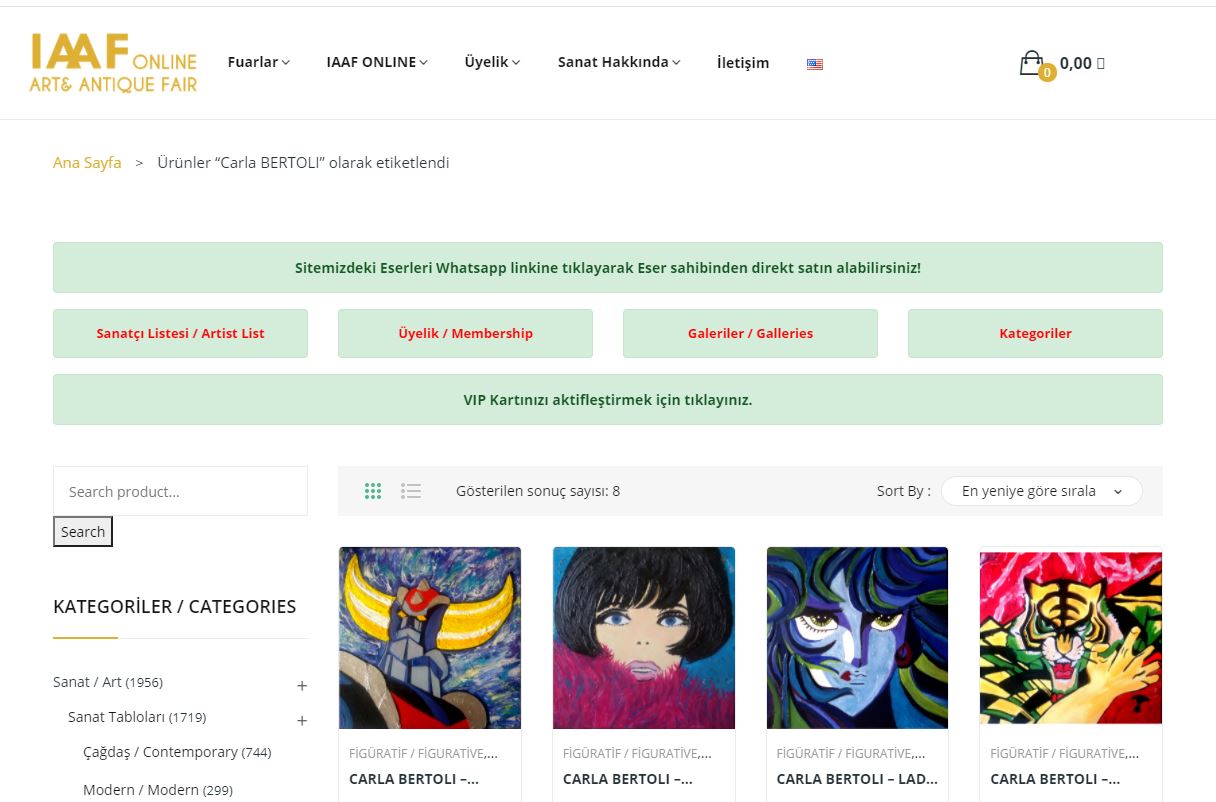The width and height of the screenshot is (1216, 802).
Task: Switch to list view layout
Action: 411,491
